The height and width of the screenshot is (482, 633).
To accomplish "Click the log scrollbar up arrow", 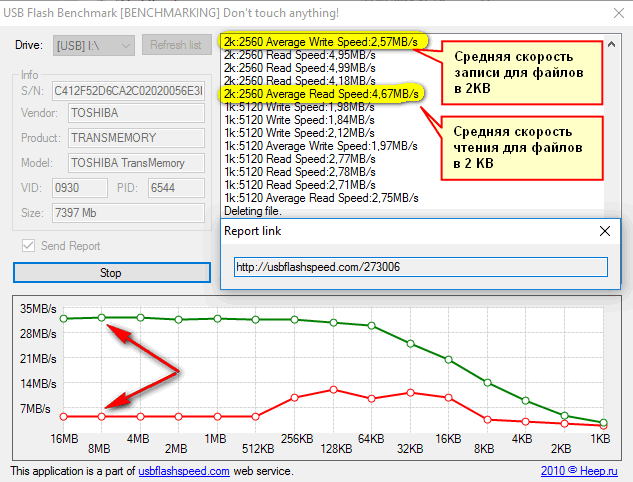I will coord(612,44).
